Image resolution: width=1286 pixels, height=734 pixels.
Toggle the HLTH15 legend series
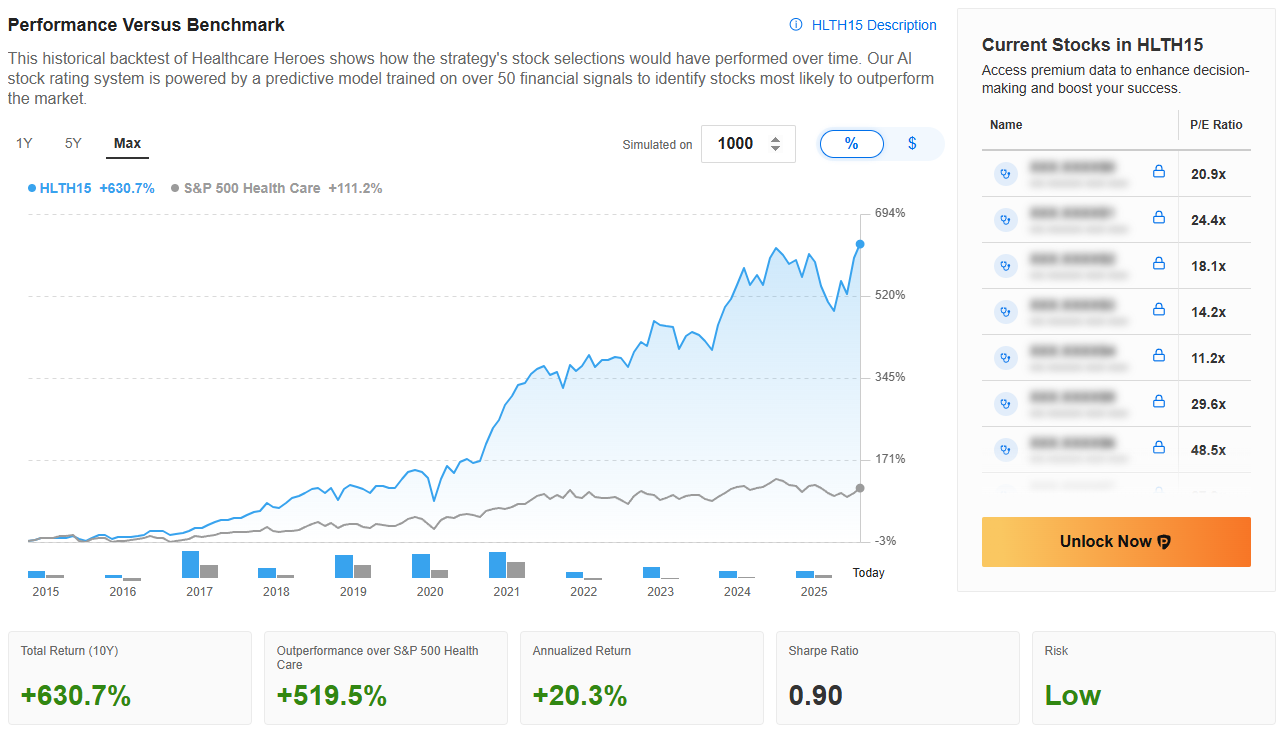(x=91, y=188)
